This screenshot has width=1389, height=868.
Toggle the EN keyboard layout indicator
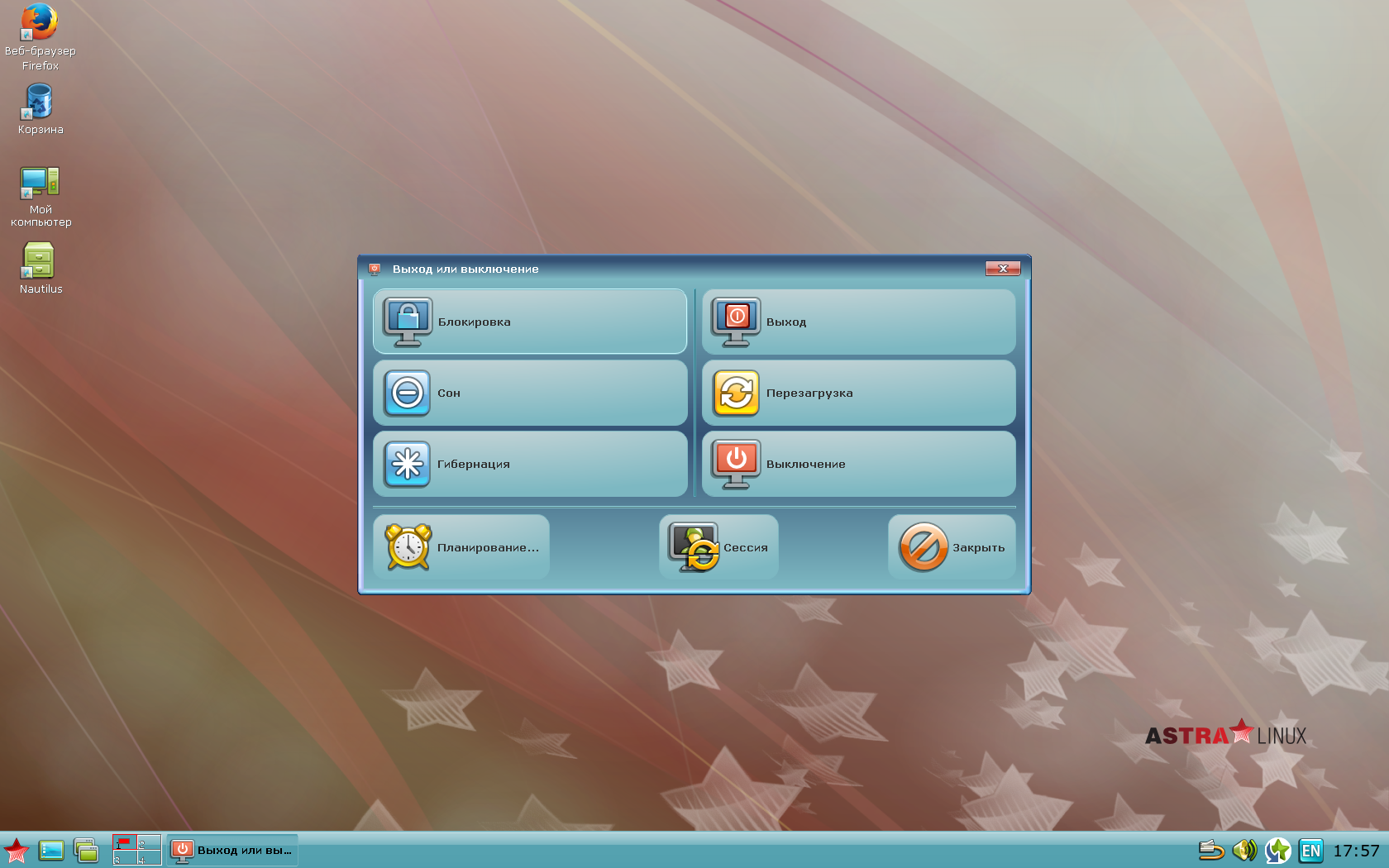[x=1311, y=851]
